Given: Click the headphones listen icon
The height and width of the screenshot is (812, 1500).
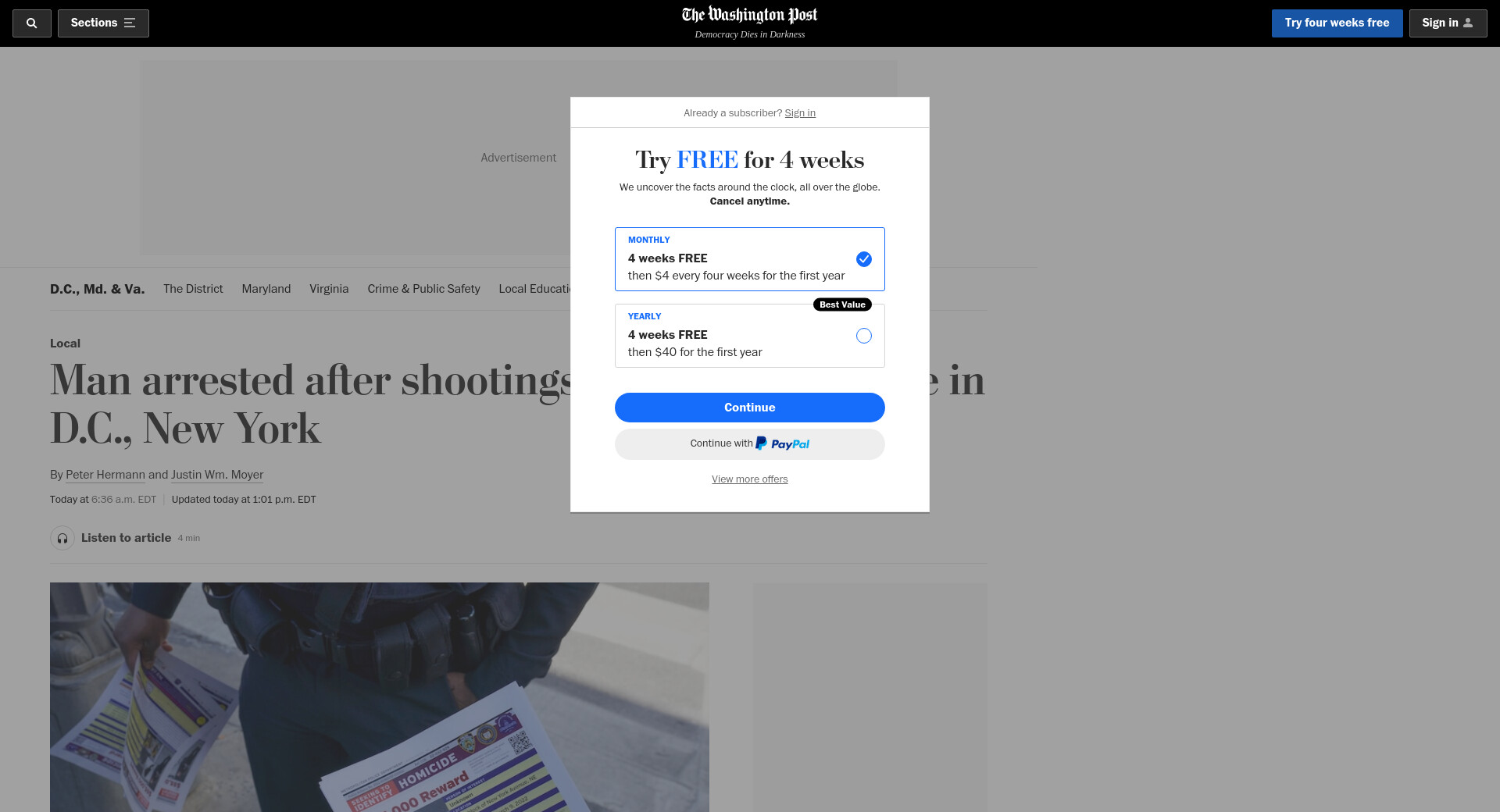Looking at the screenshot, I should point(62,538).
